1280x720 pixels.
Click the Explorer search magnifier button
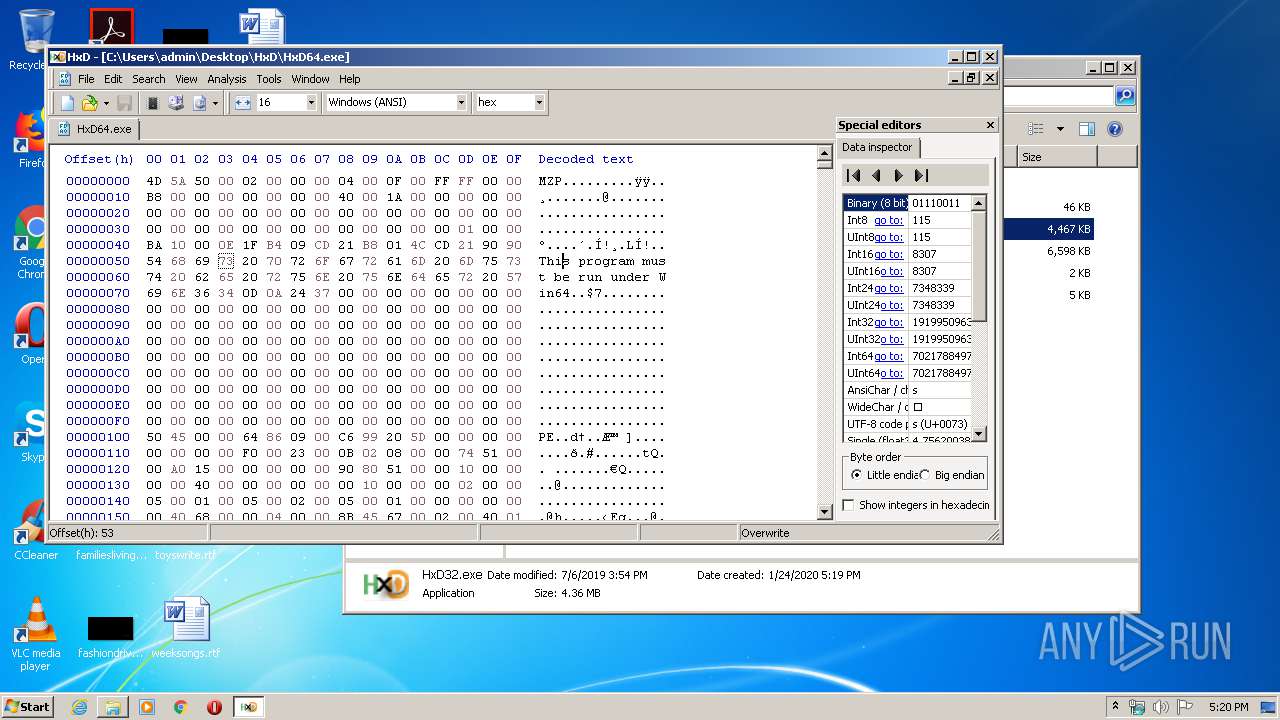(1125, 96)
